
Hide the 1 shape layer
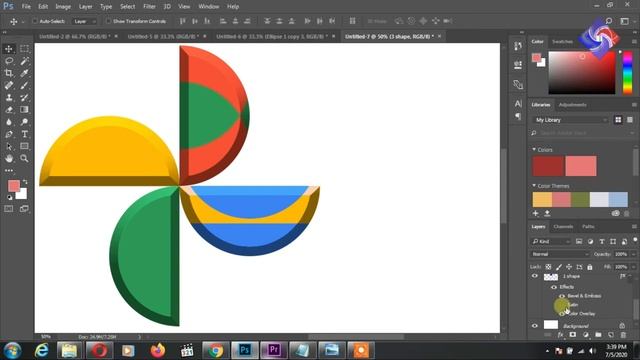[x=535, y=276]
